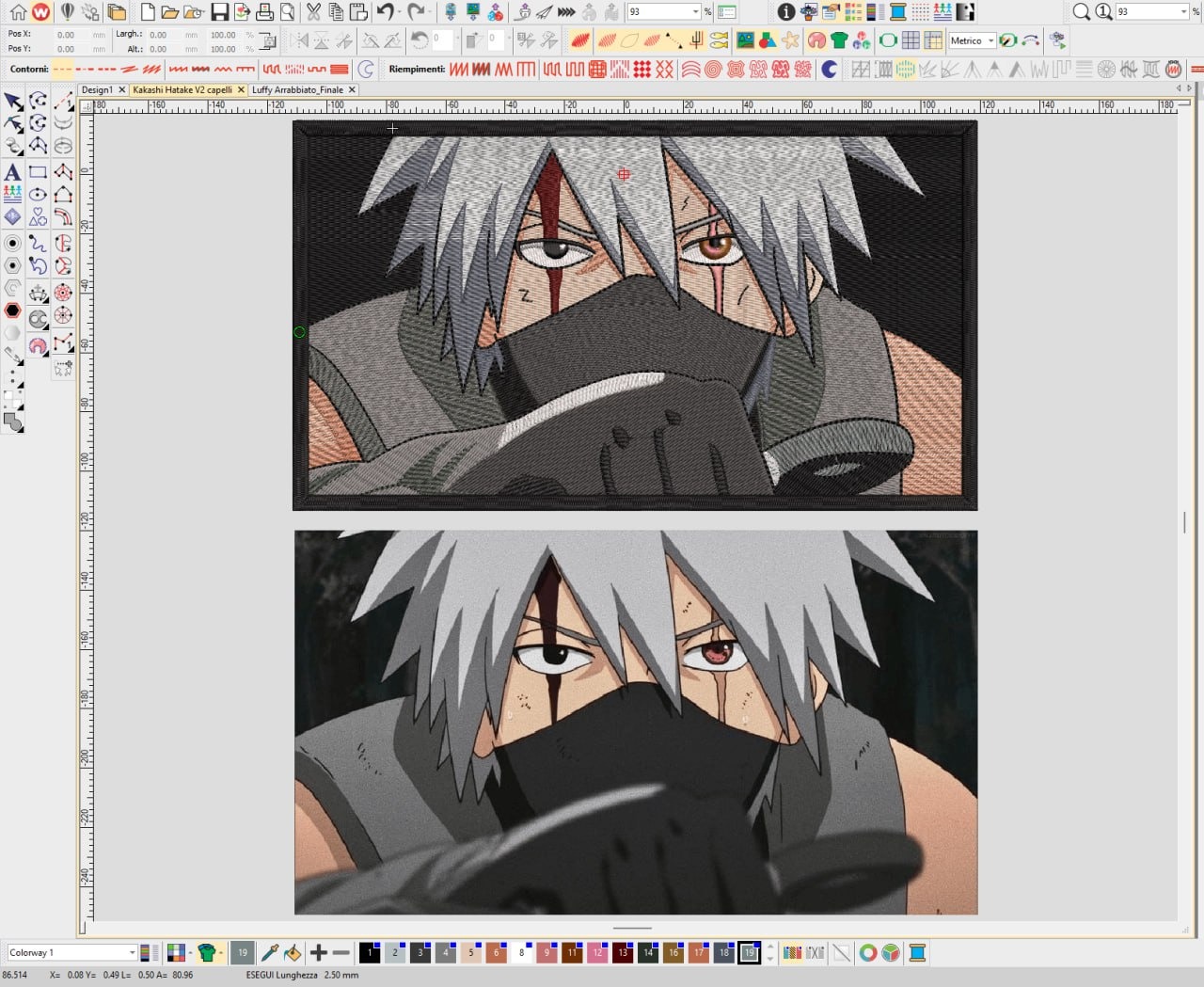
Task: Click the Redo arrow
Action: 416,12
